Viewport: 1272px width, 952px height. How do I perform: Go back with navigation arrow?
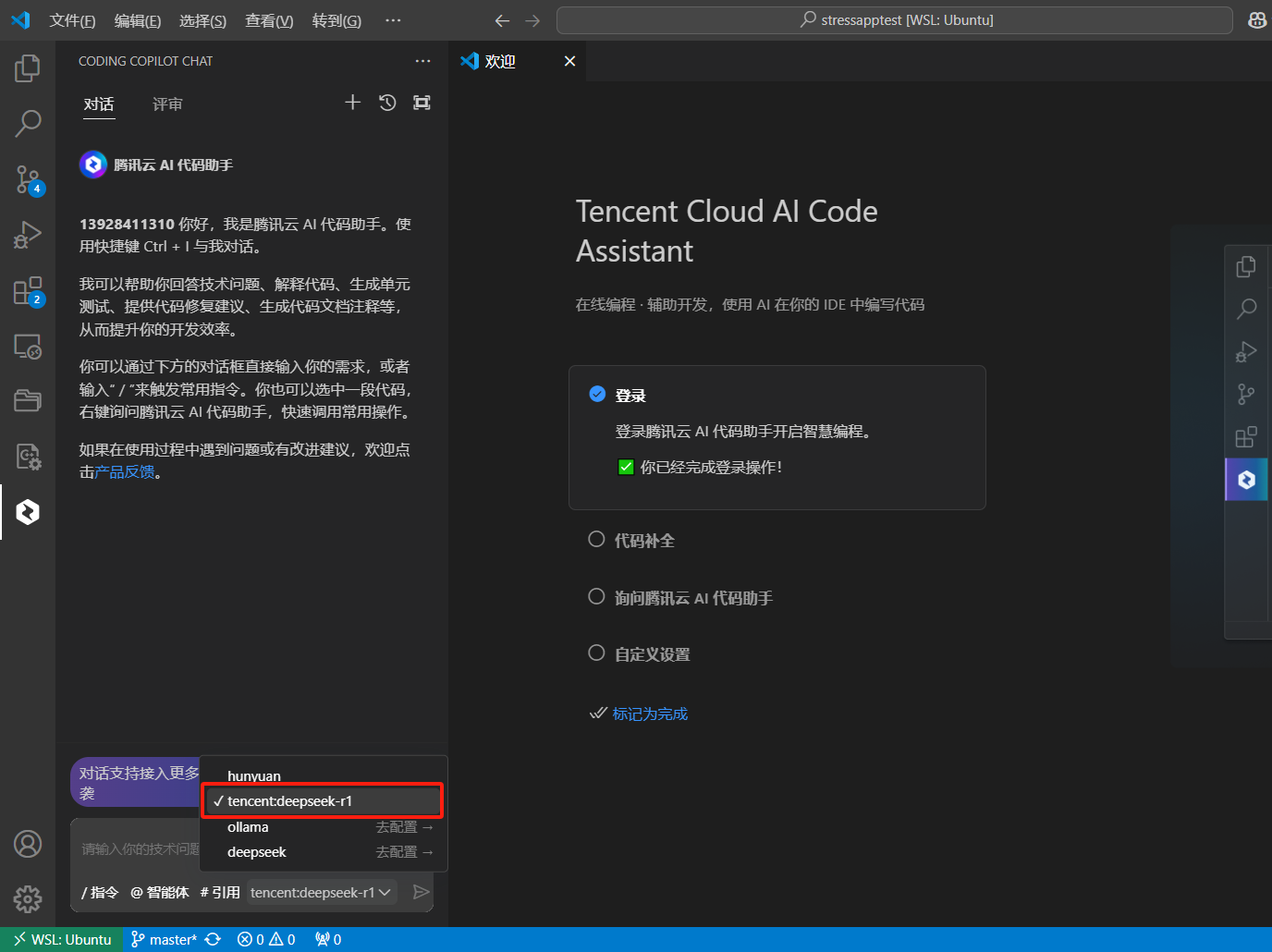click(502, 20)
